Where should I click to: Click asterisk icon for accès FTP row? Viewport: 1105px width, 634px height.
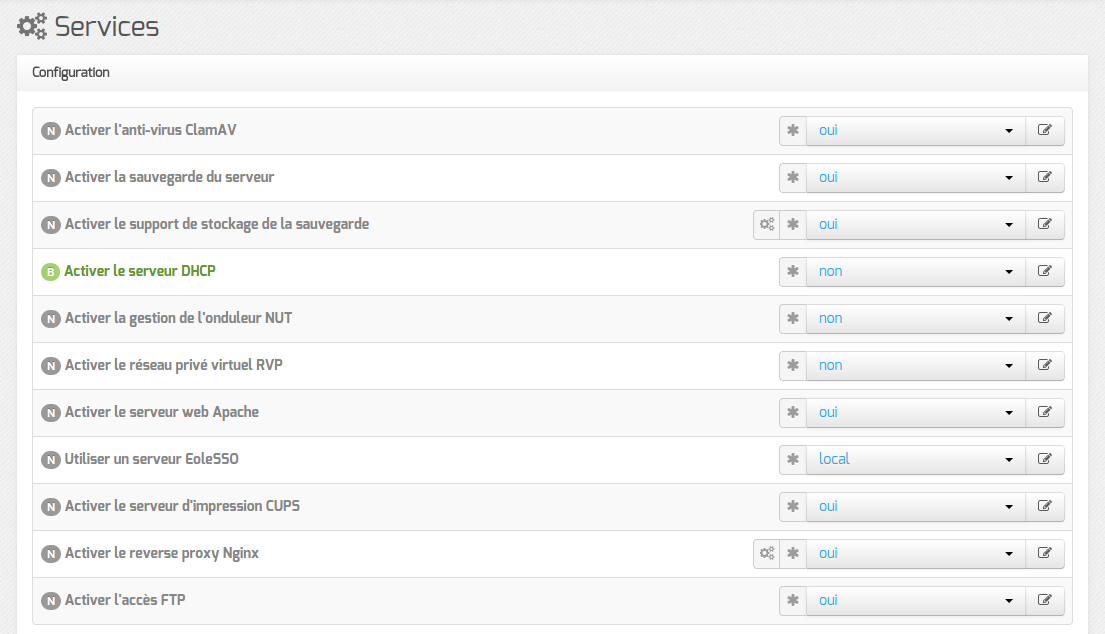[793, 600]
